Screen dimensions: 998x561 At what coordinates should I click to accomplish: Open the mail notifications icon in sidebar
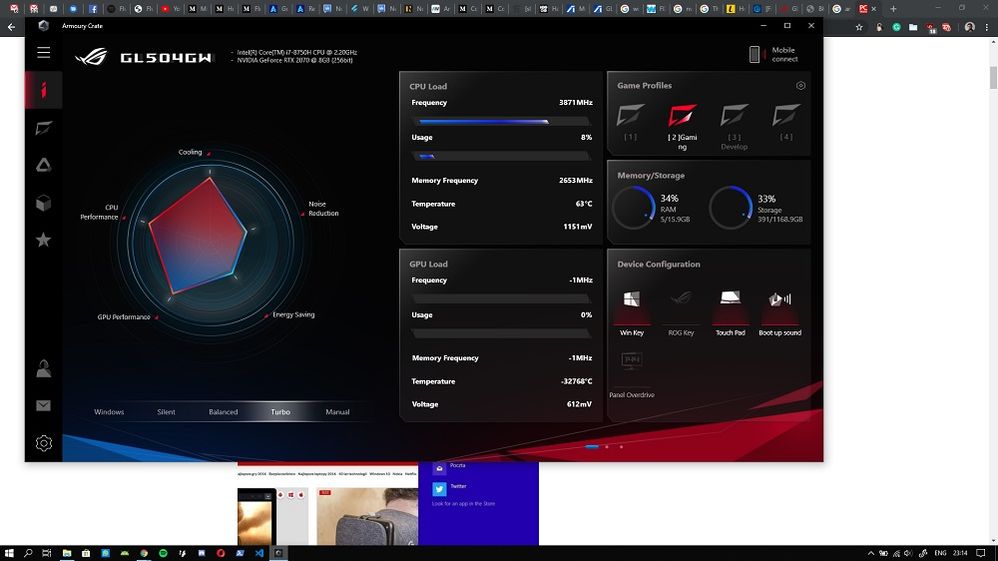(43, 406)
